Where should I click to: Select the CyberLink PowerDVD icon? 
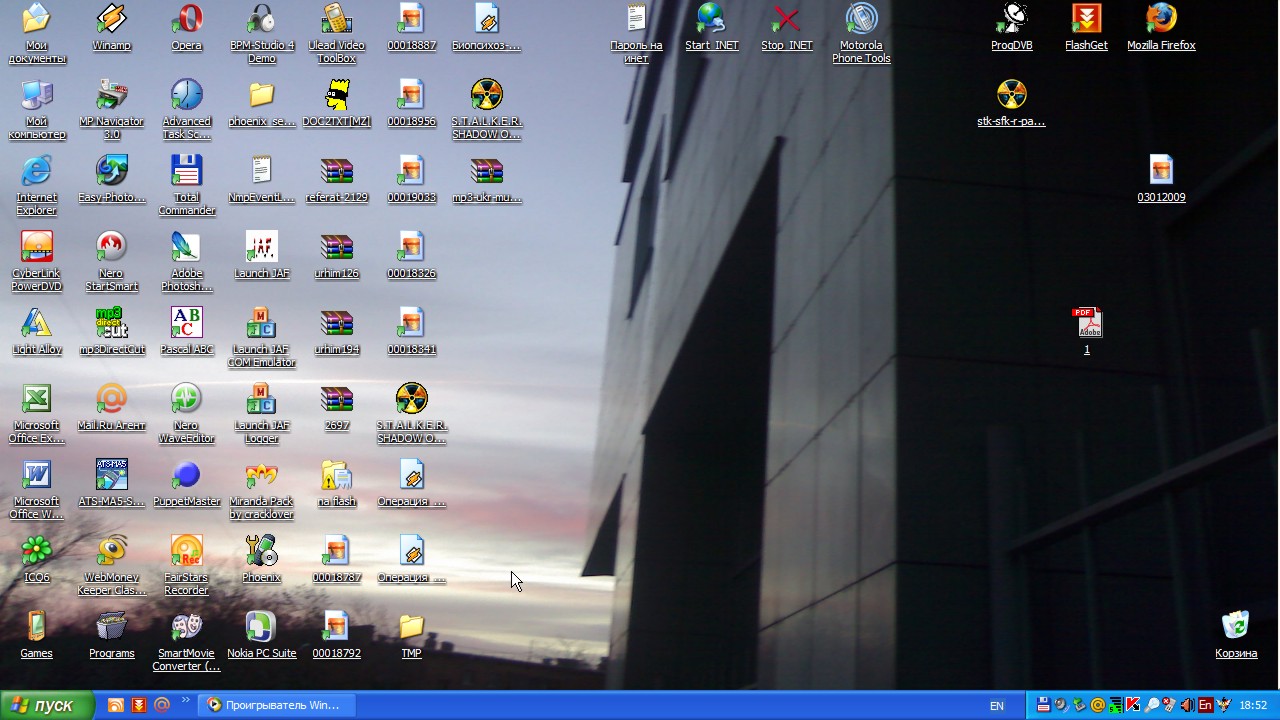coord(36,260)
